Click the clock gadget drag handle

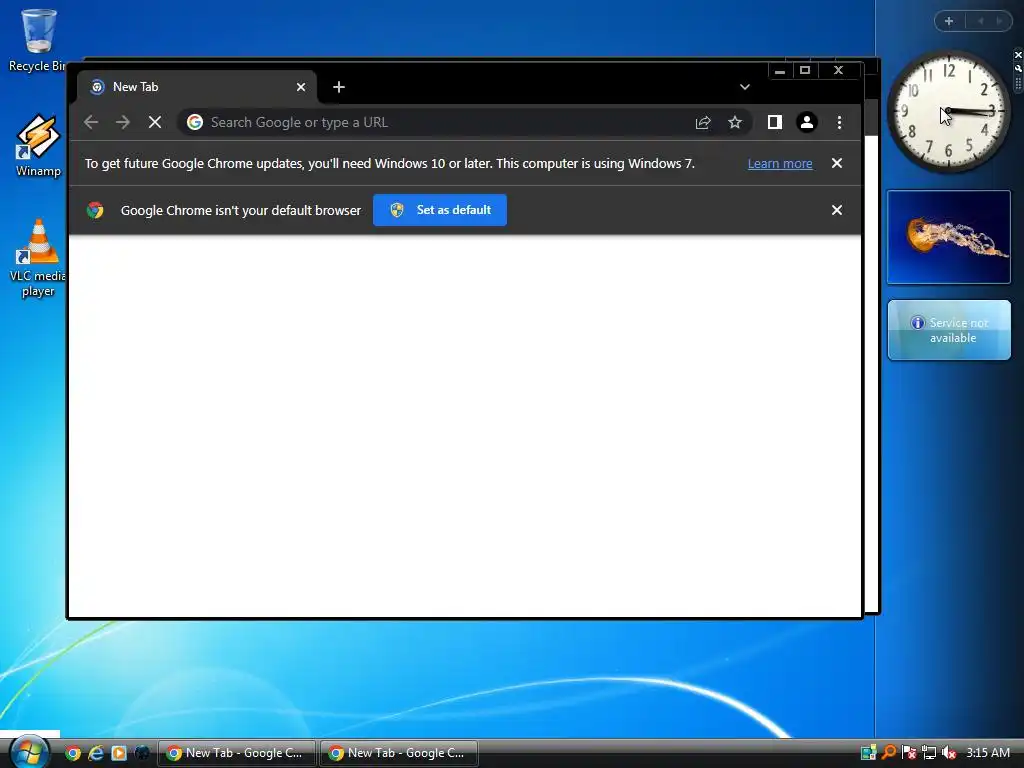[x=1017, y=83]
